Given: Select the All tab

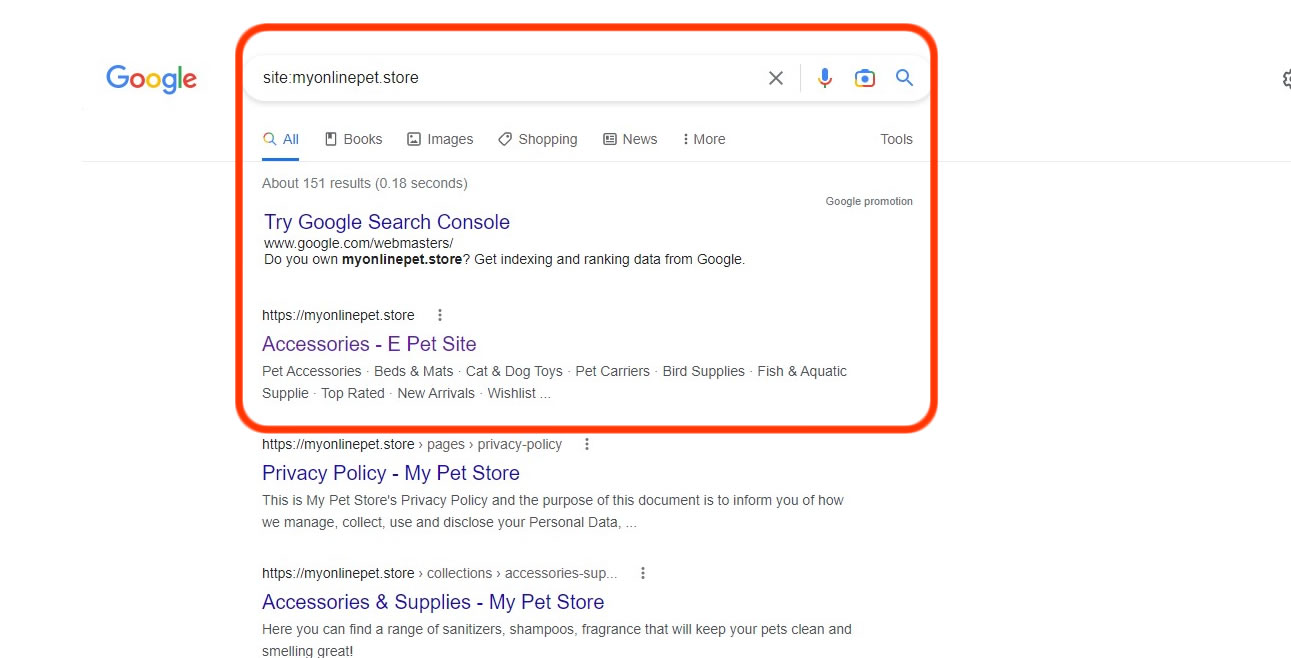Looking at the screenshot, I should pyautogui.click(x=281, y=139).
